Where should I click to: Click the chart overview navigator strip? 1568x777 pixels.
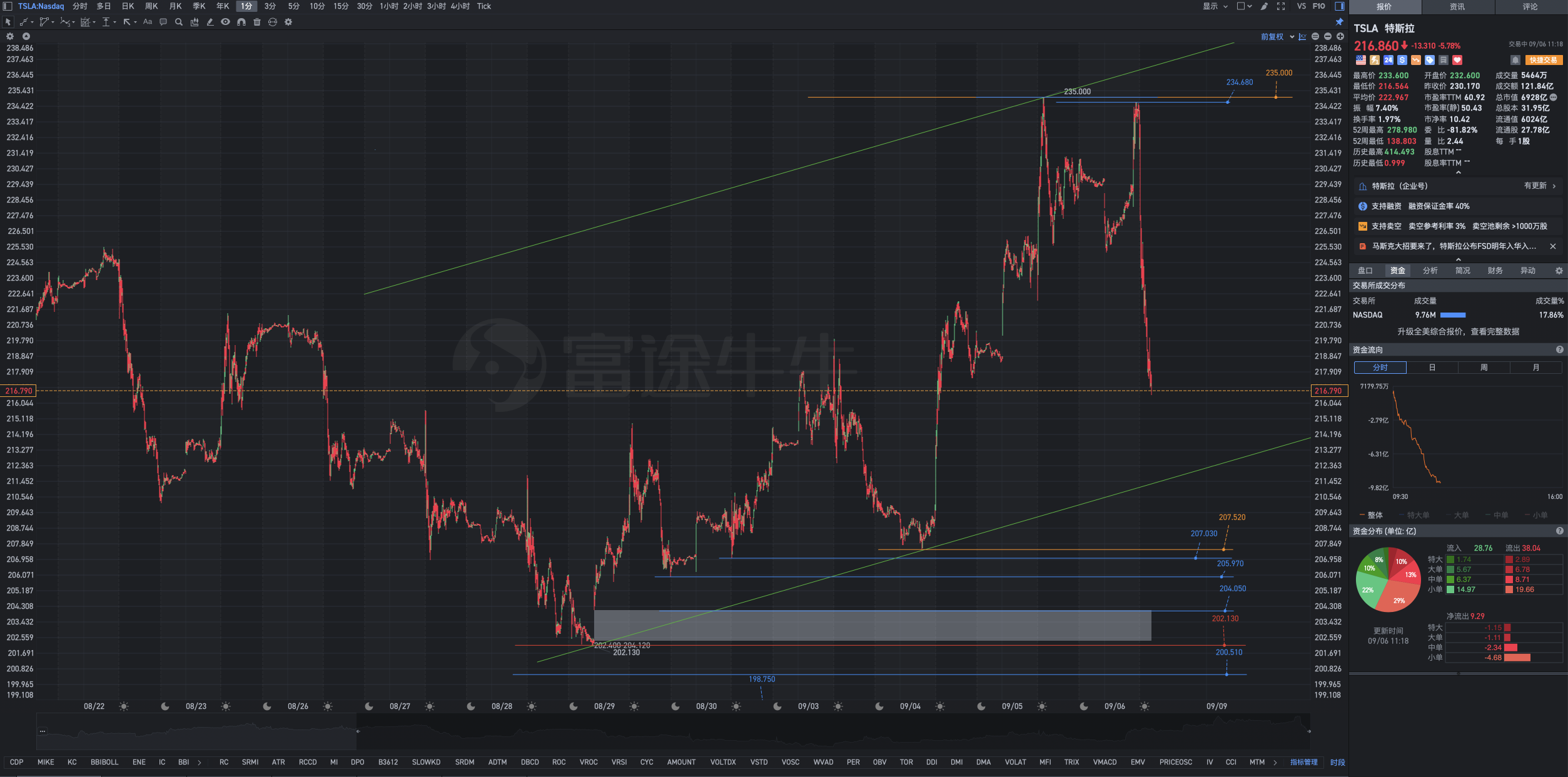tap(672, 731)
